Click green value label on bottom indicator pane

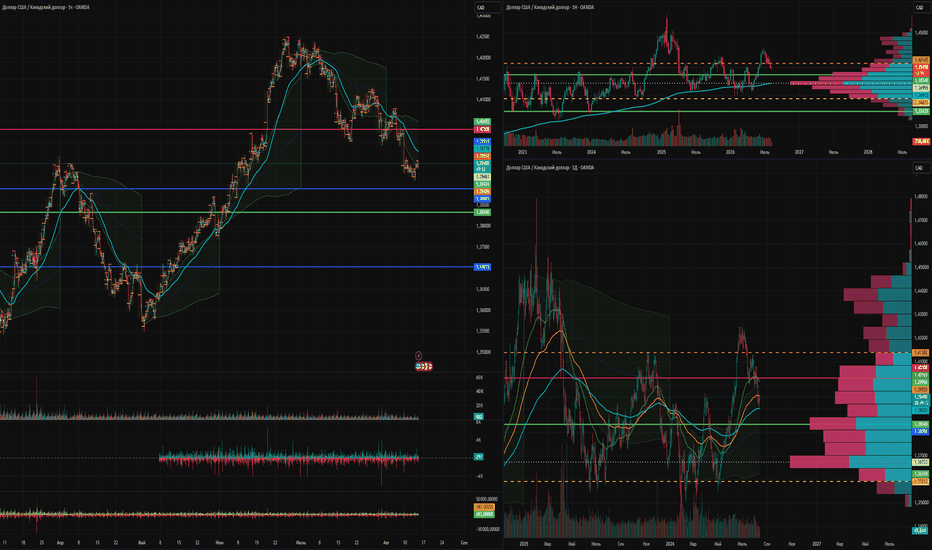[484, 514]
